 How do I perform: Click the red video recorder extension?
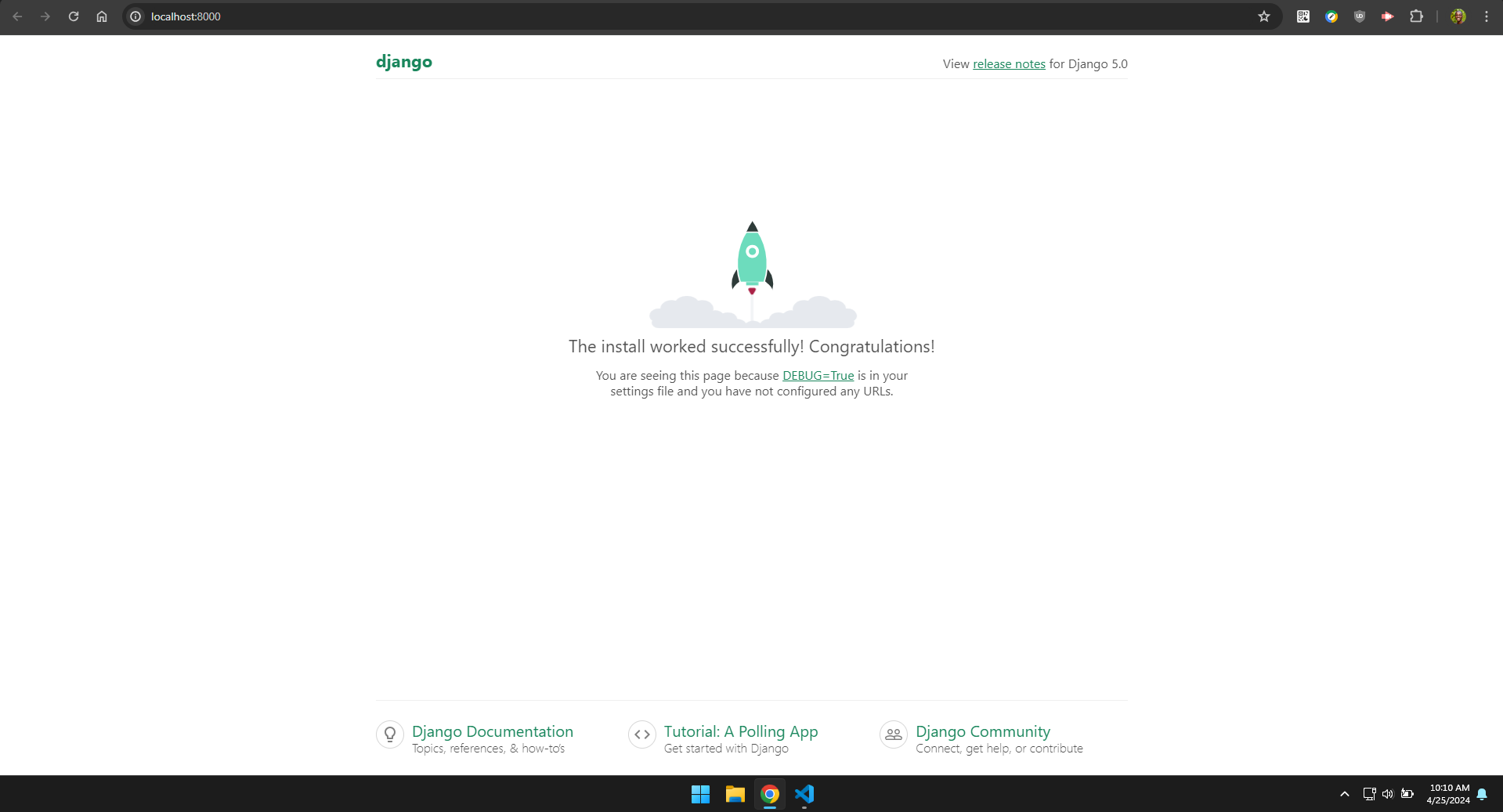pos(1388,16)
